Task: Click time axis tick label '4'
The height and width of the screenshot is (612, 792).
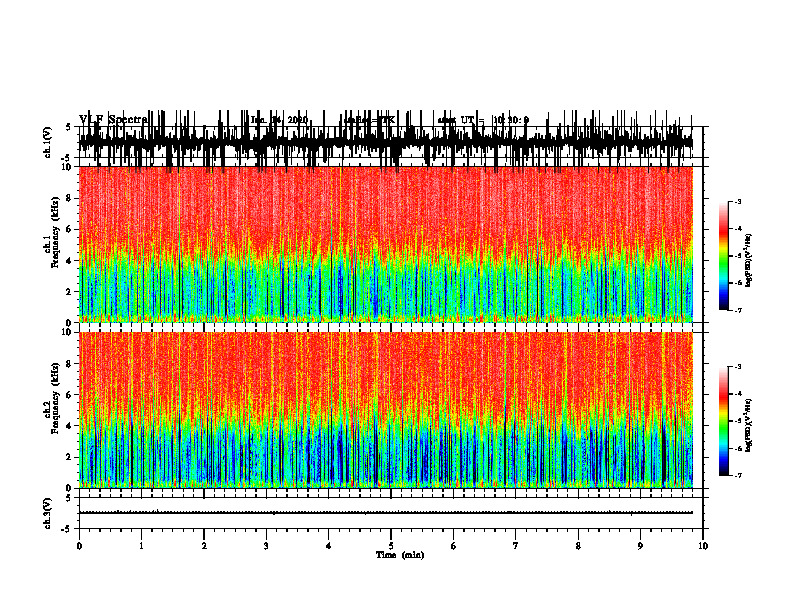Action: 329,546
